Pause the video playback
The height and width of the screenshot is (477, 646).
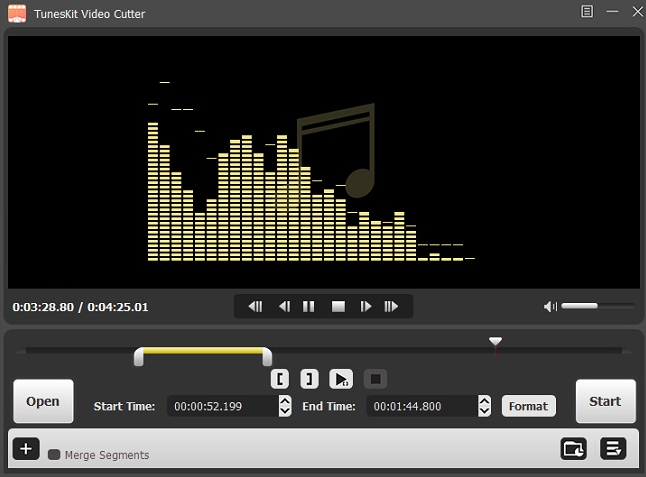[x=310, y=307]
